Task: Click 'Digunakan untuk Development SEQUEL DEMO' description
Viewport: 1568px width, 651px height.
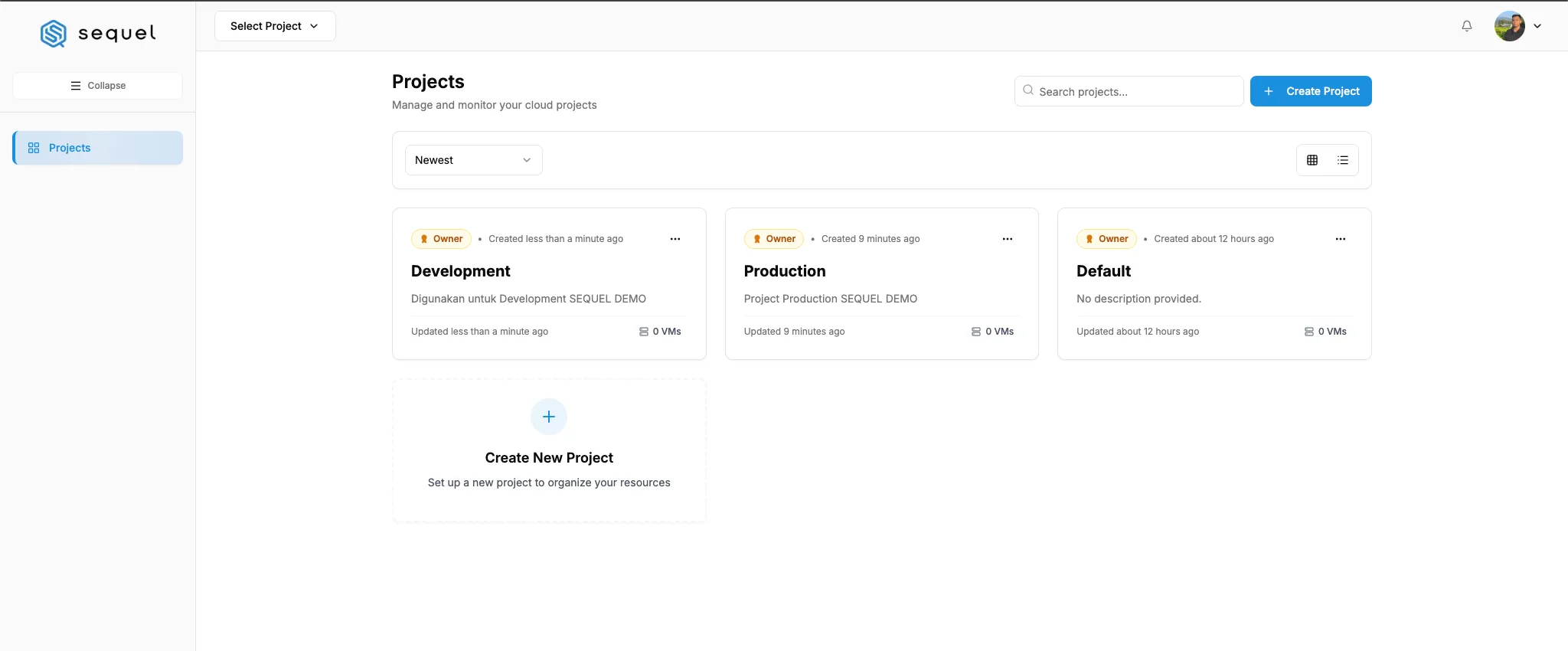Action: click(x=528, y=299)
